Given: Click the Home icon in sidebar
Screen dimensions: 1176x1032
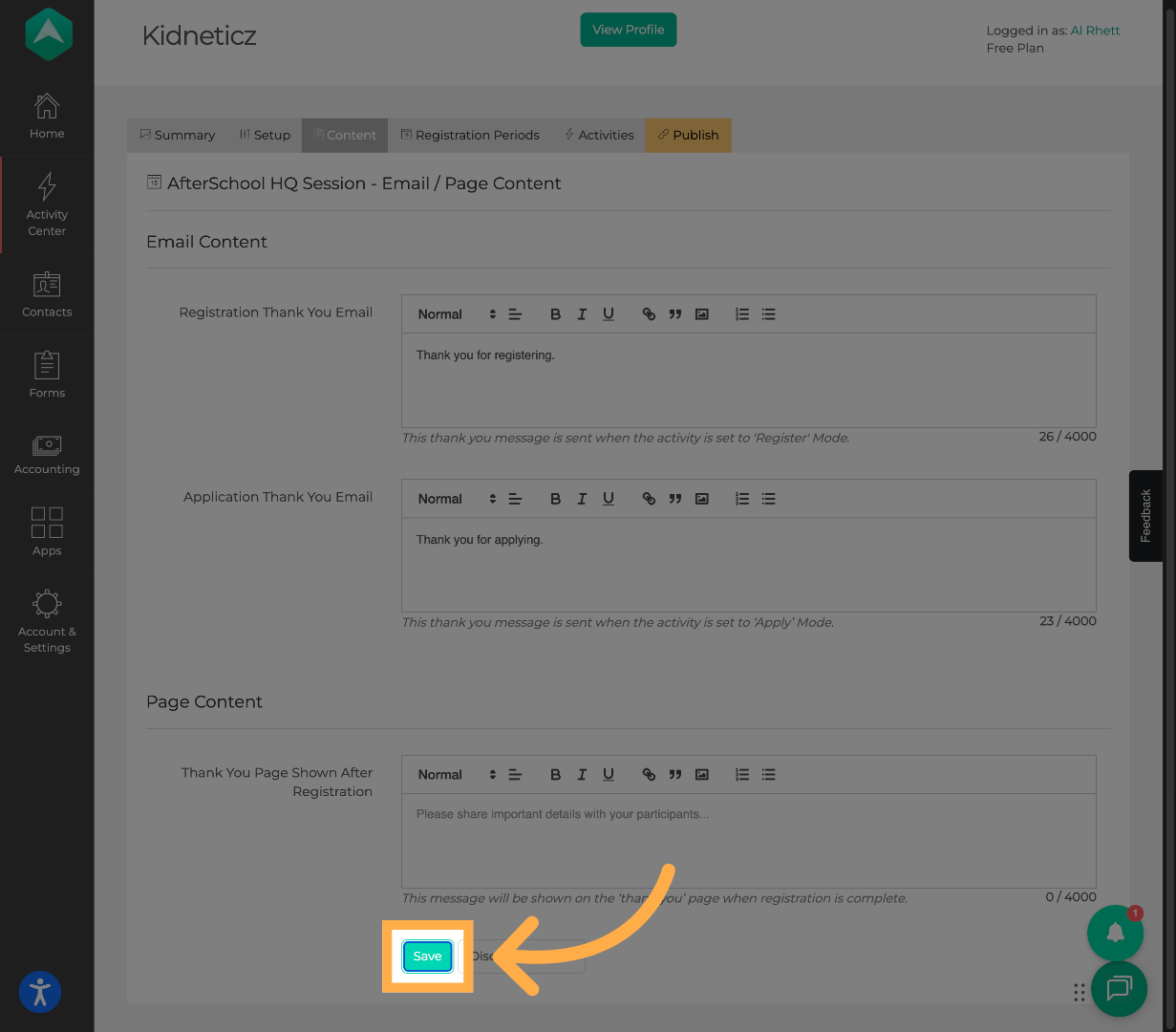Looking at the screenshot, I should point(47,106).
